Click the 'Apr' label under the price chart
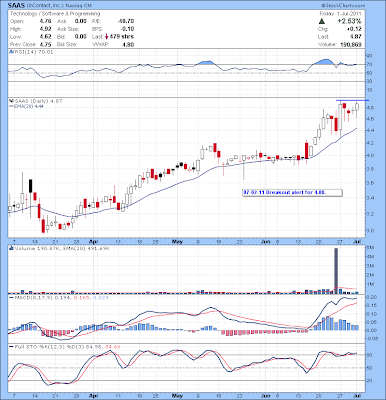This screenshot has height=400, width=386. click(94, 241)
